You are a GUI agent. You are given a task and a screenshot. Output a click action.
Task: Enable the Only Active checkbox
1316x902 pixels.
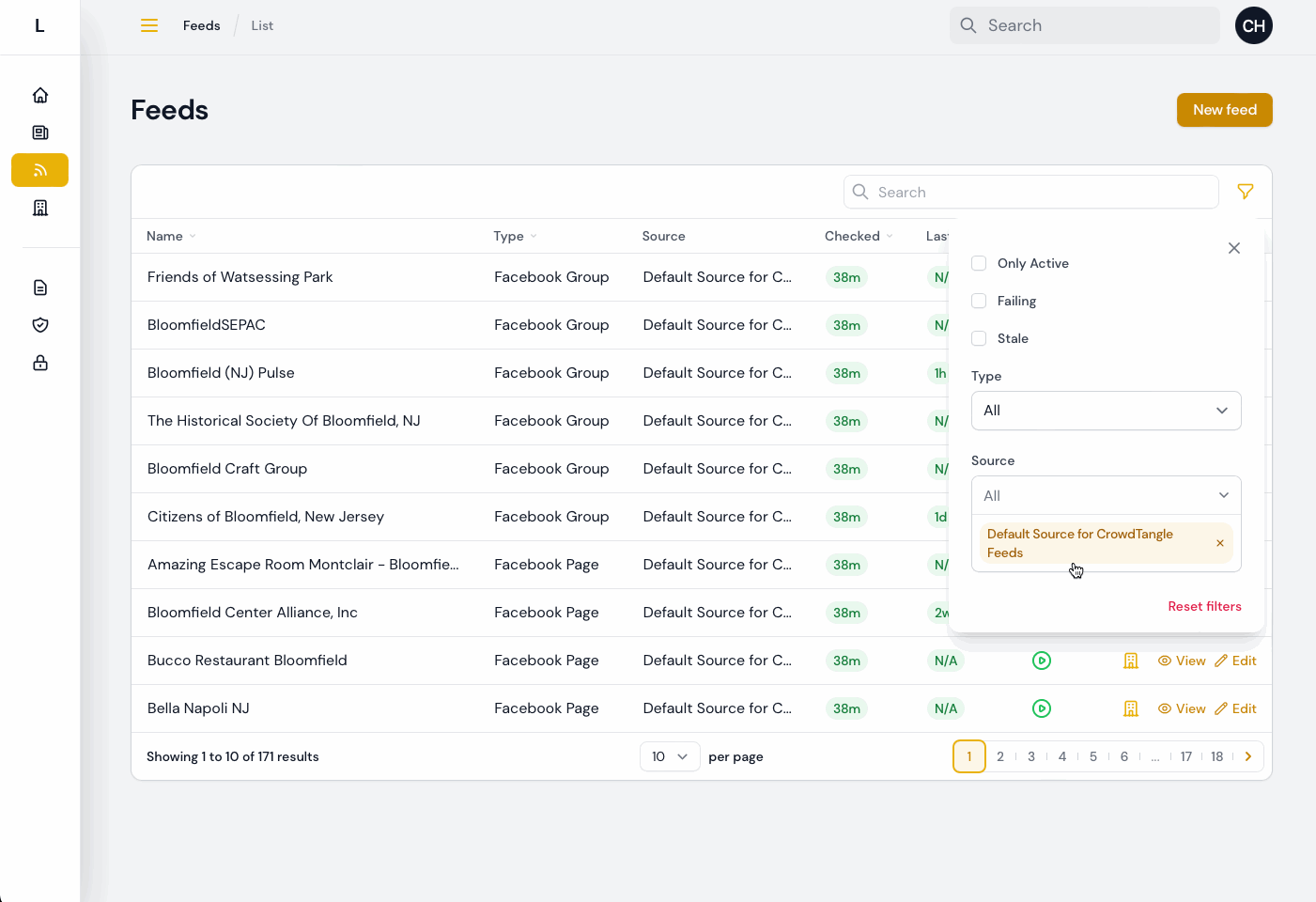pyautogui.click(x=979, y=263)
